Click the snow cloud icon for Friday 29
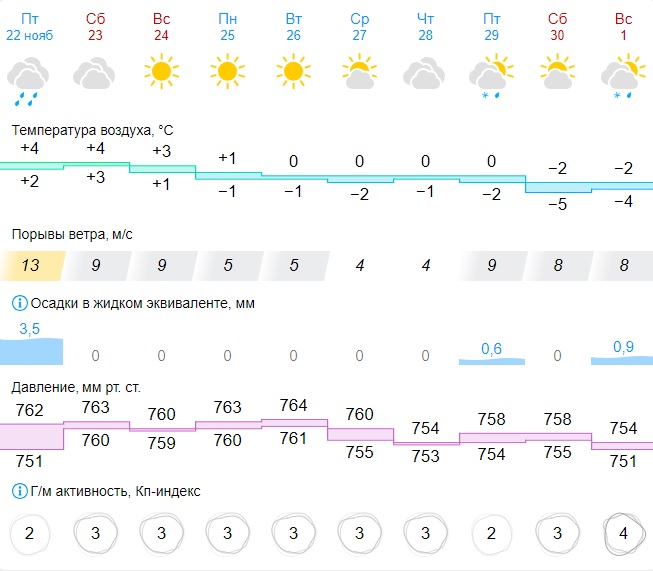653x571 pixels. pyautogui.click(x=491, y=76)
